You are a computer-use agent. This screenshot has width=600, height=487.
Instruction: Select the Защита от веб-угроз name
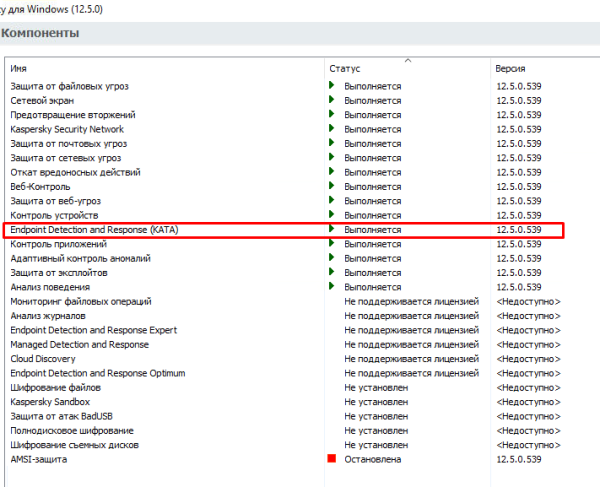point(55,201)
